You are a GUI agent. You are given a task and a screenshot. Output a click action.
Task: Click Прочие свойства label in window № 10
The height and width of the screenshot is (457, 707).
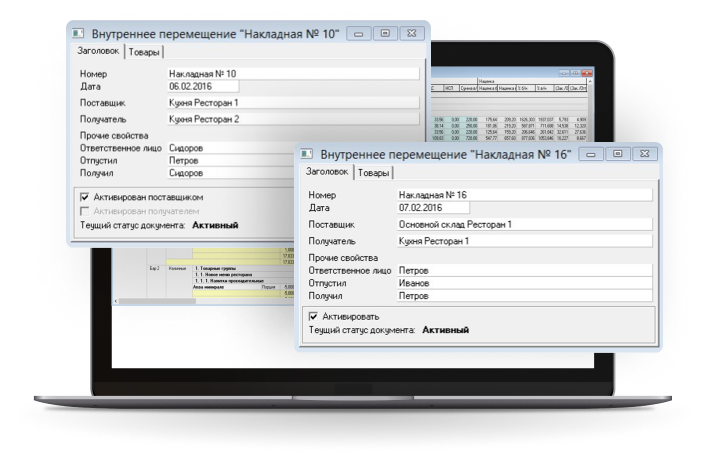[114, 136]
